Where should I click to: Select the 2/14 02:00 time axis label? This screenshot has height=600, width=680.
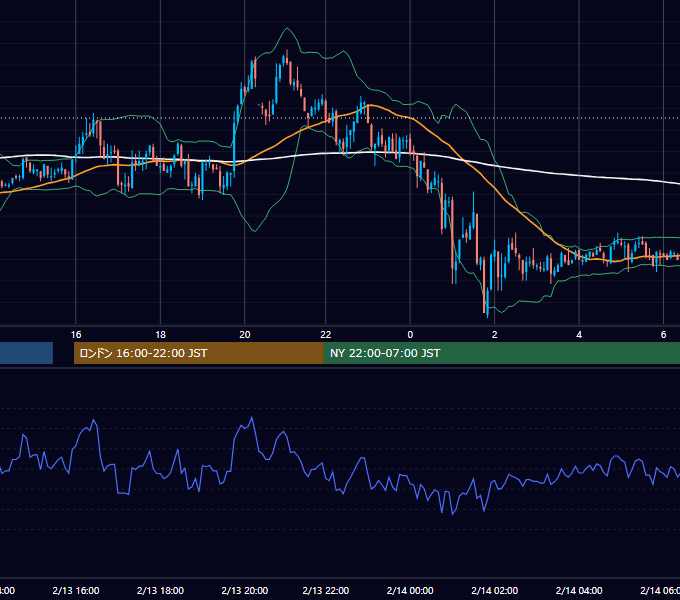click(494, 590)
